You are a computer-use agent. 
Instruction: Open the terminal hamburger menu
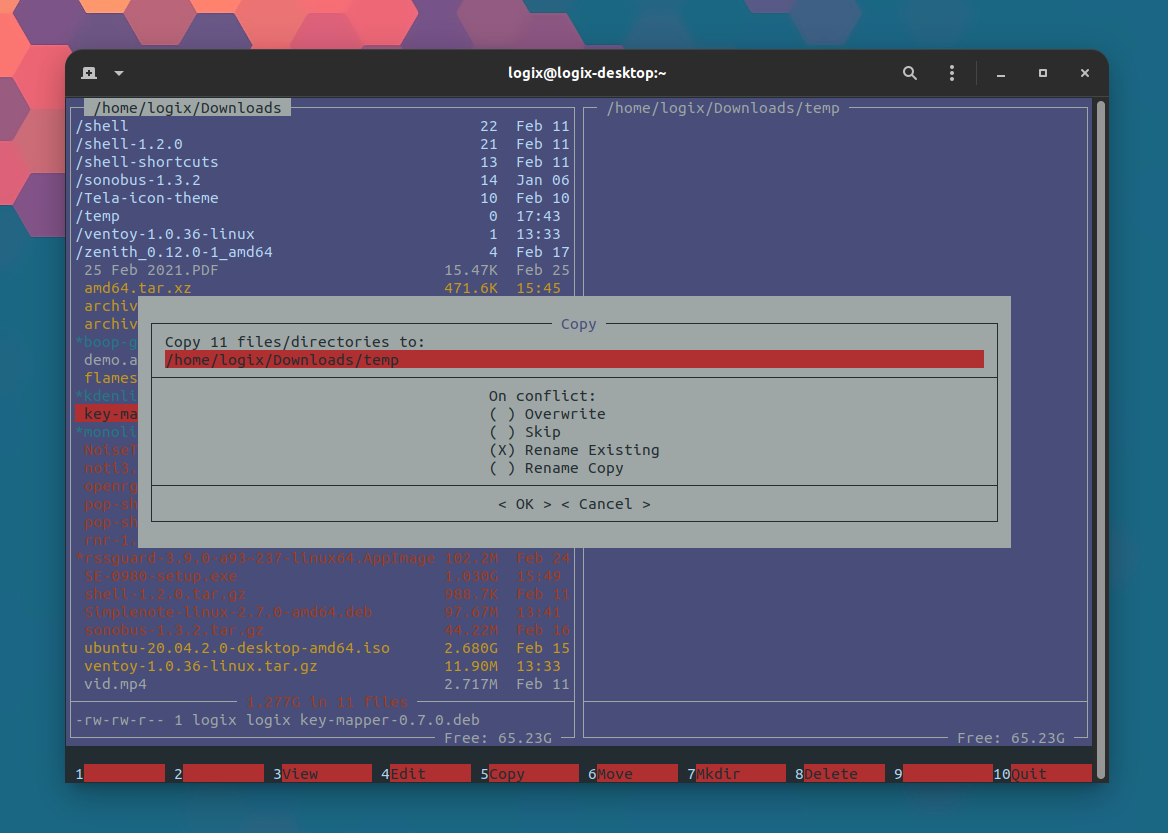[951, 72]
